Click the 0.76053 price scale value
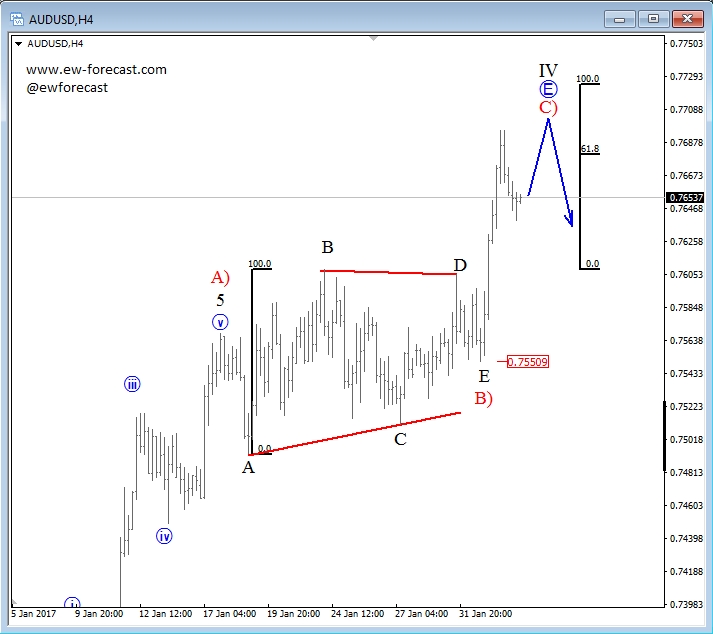The width and height of the screenshot is (713, 634). 686,274
